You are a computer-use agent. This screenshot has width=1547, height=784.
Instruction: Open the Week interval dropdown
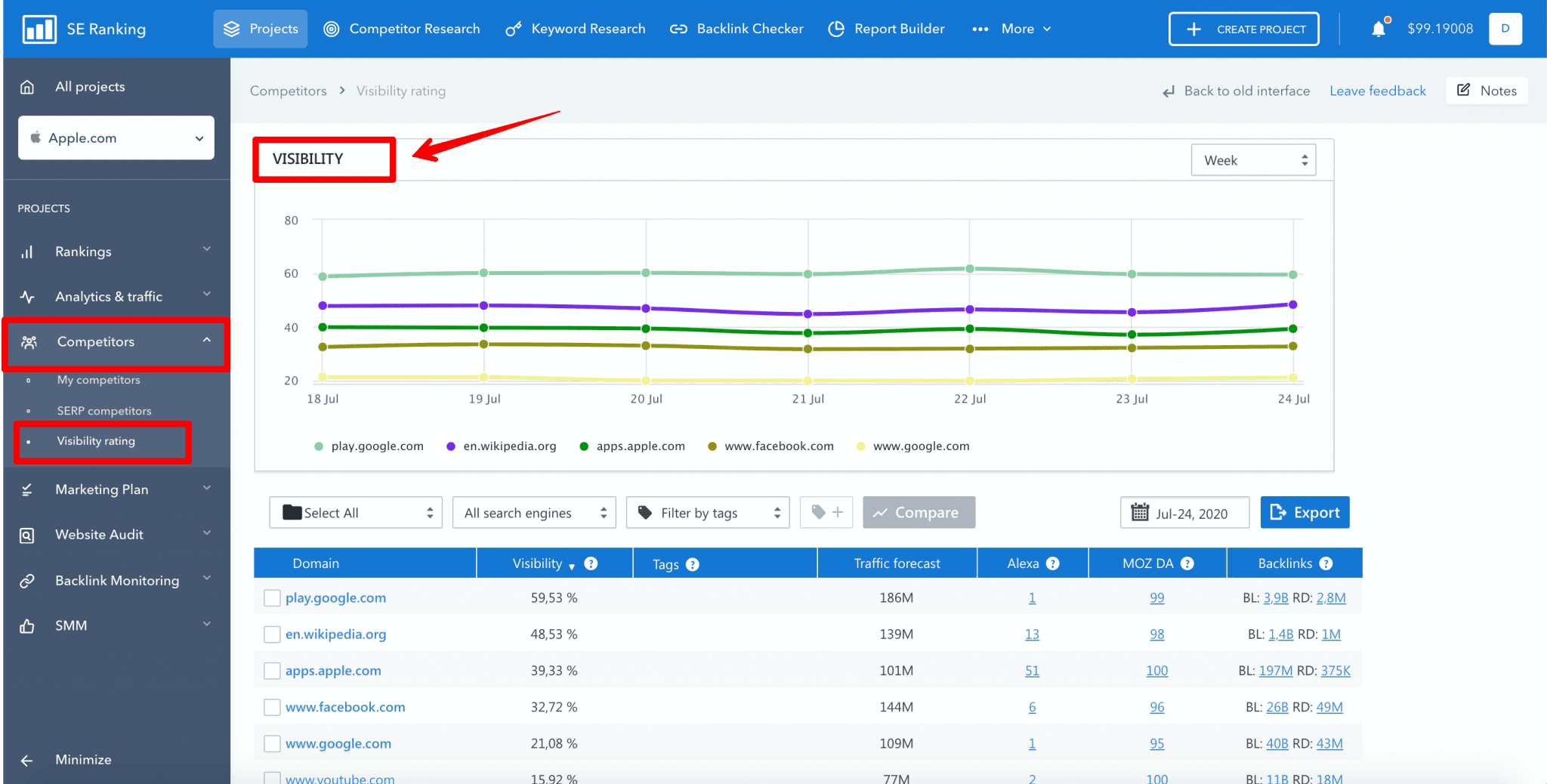point(1252,159)
